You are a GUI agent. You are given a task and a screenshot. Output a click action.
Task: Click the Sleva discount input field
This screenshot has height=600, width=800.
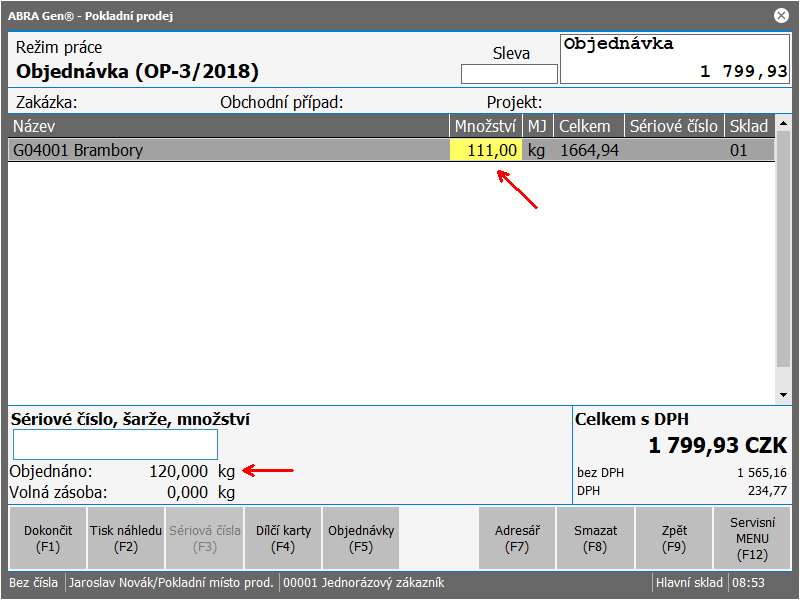tap(509, 74)
